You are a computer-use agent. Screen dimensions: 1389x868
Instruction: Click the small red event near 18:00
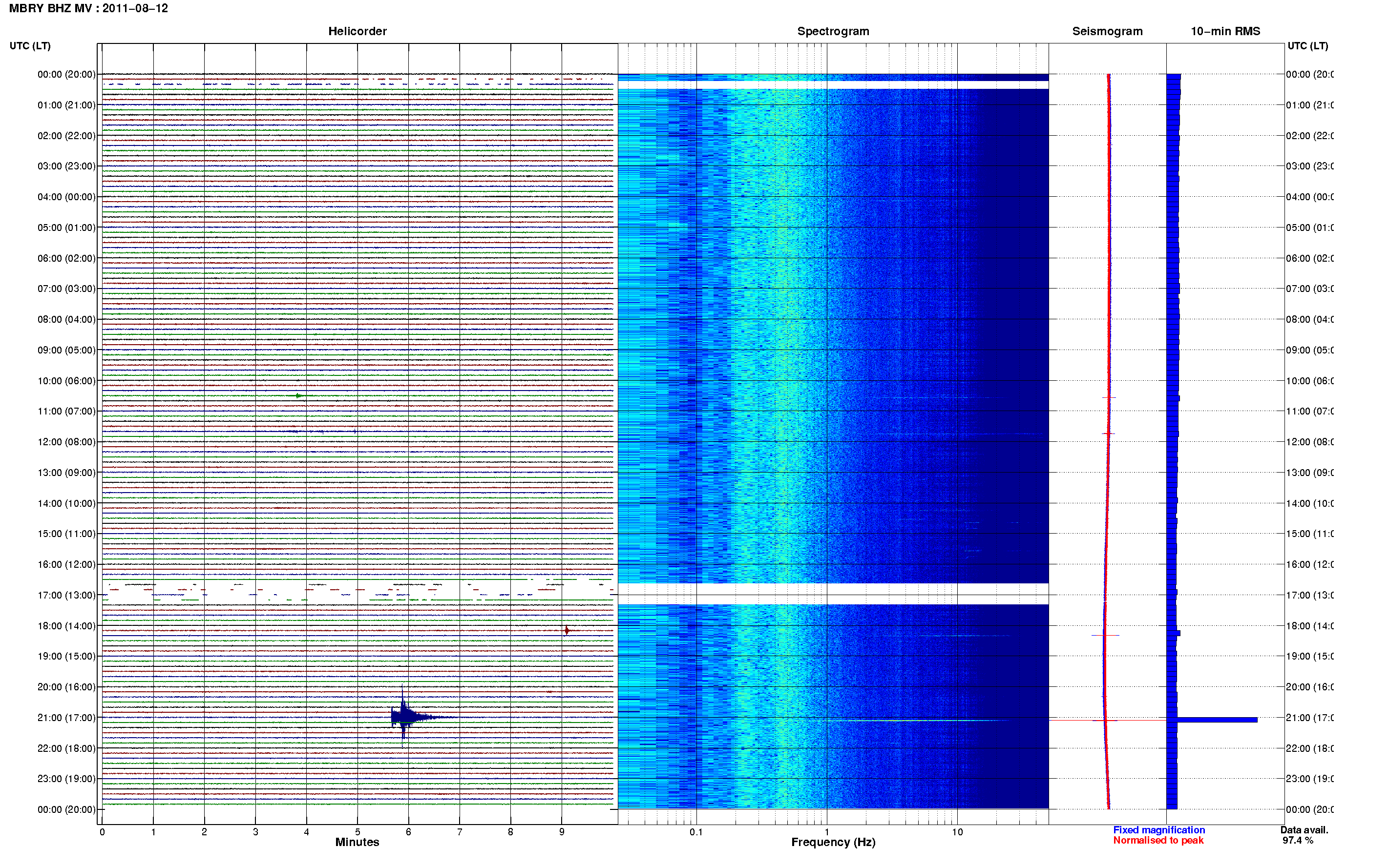coord(567,630)
